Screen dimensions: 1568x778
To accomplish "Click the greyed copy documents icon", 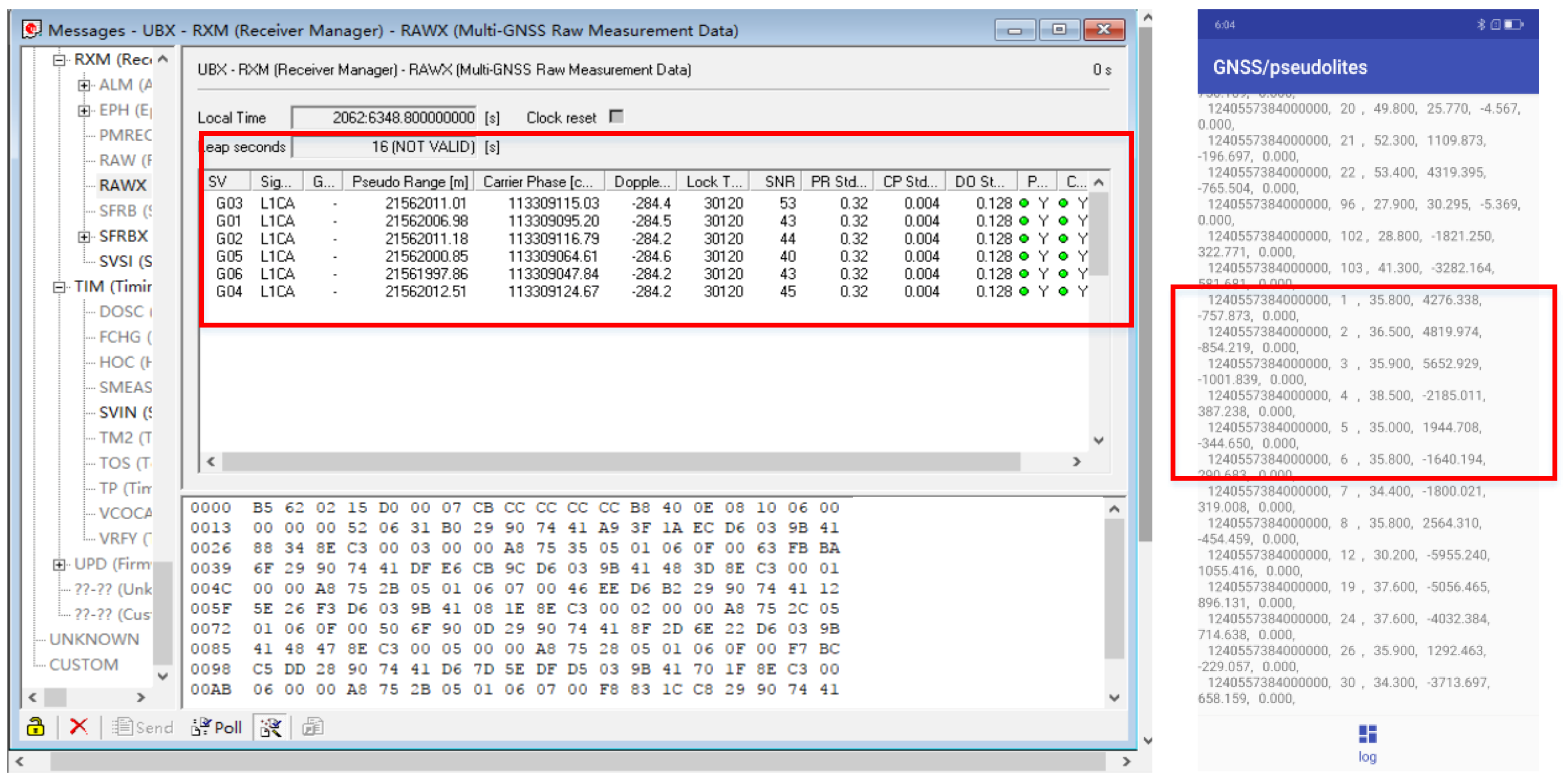I will [x=313, y=727].
